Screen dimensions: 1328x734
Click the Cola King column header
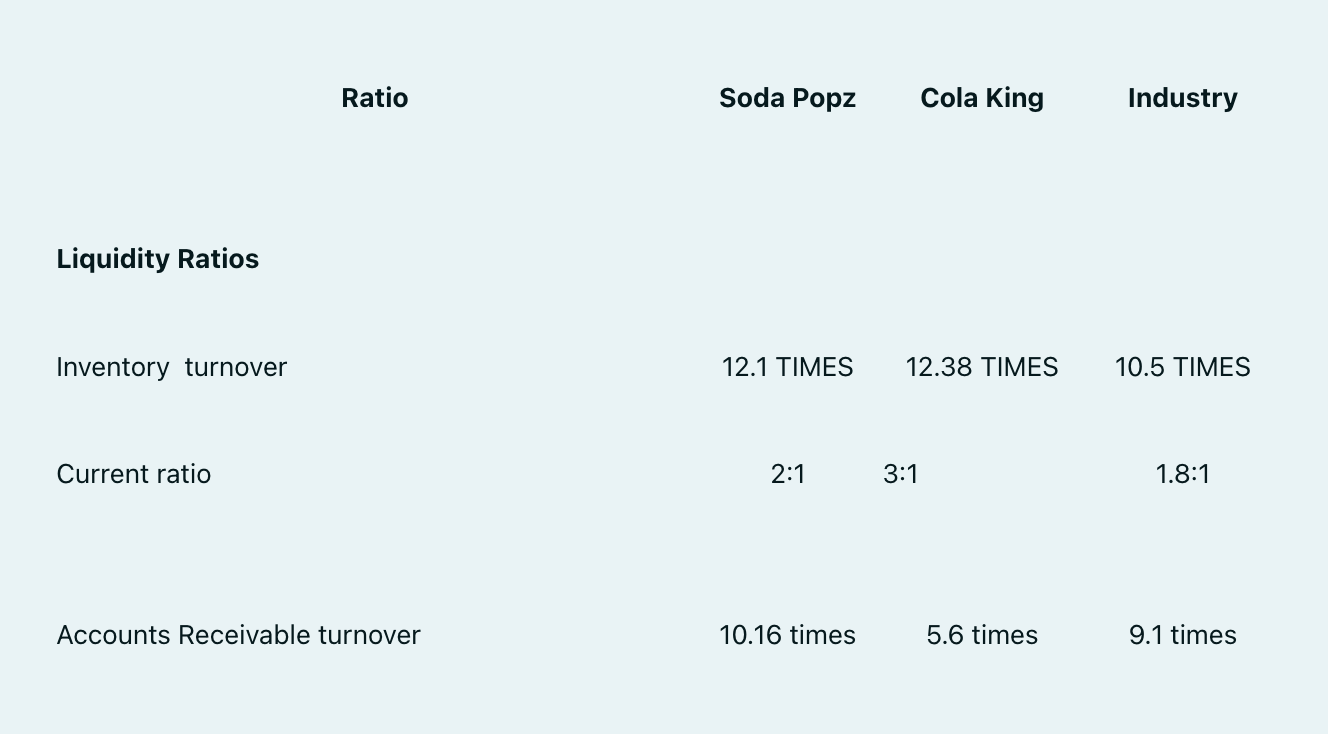tap(982, 98)
